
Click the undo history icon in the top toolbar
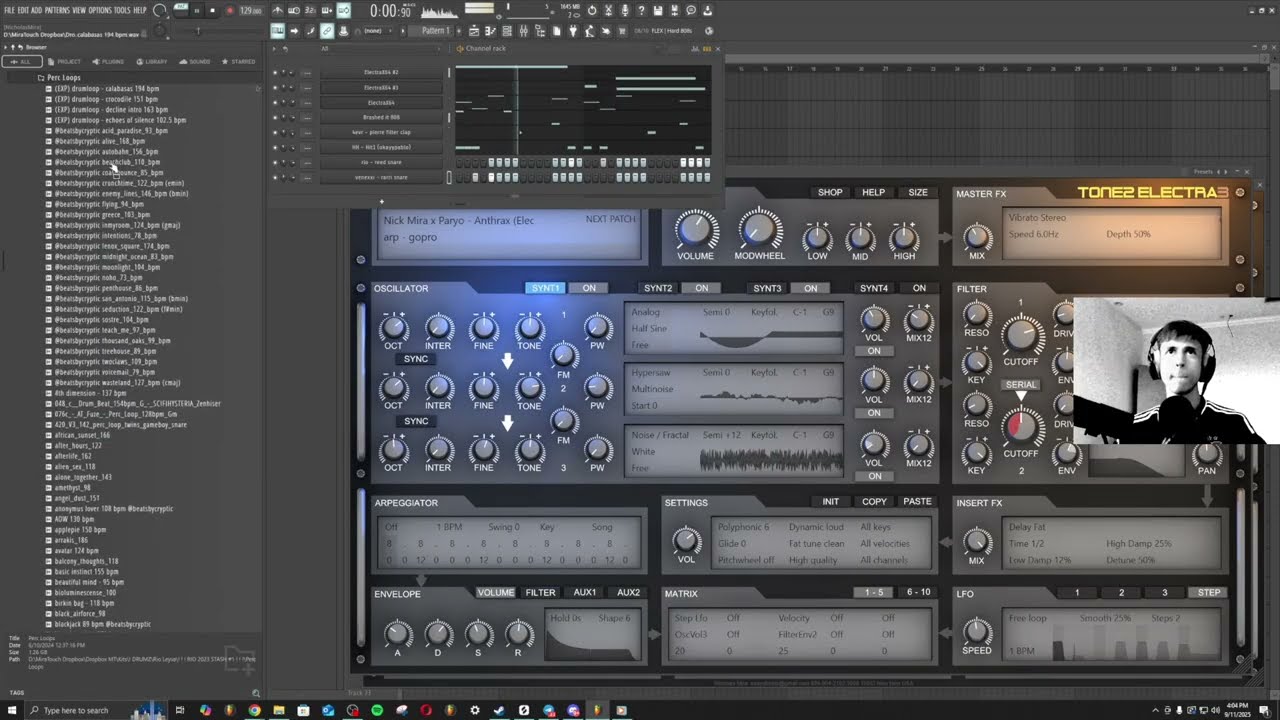click(592, 11)
